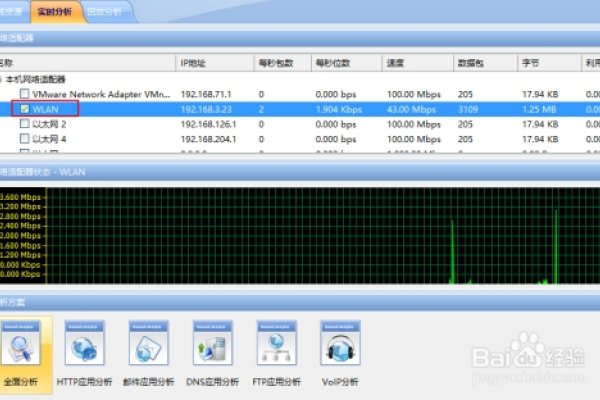
Task: Sort by the IP地址 column header
Action: (215, 63)
